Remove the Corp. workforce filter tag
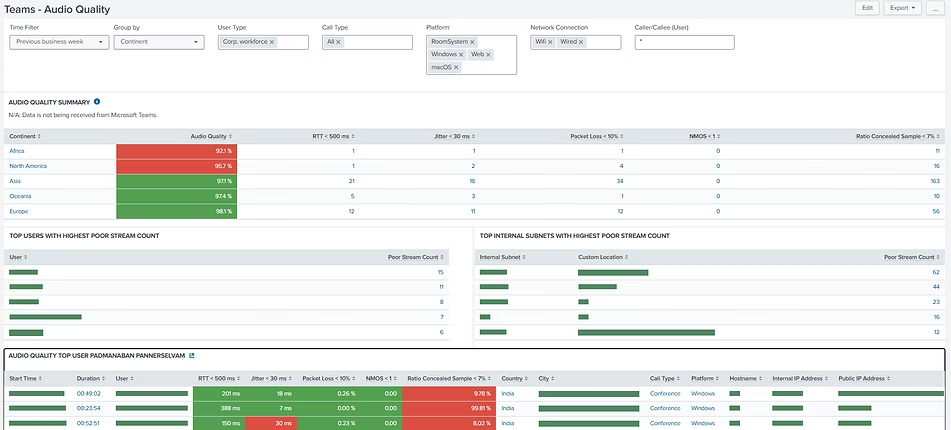Screen dimensions: 951x430 click(x=272, y=43)
